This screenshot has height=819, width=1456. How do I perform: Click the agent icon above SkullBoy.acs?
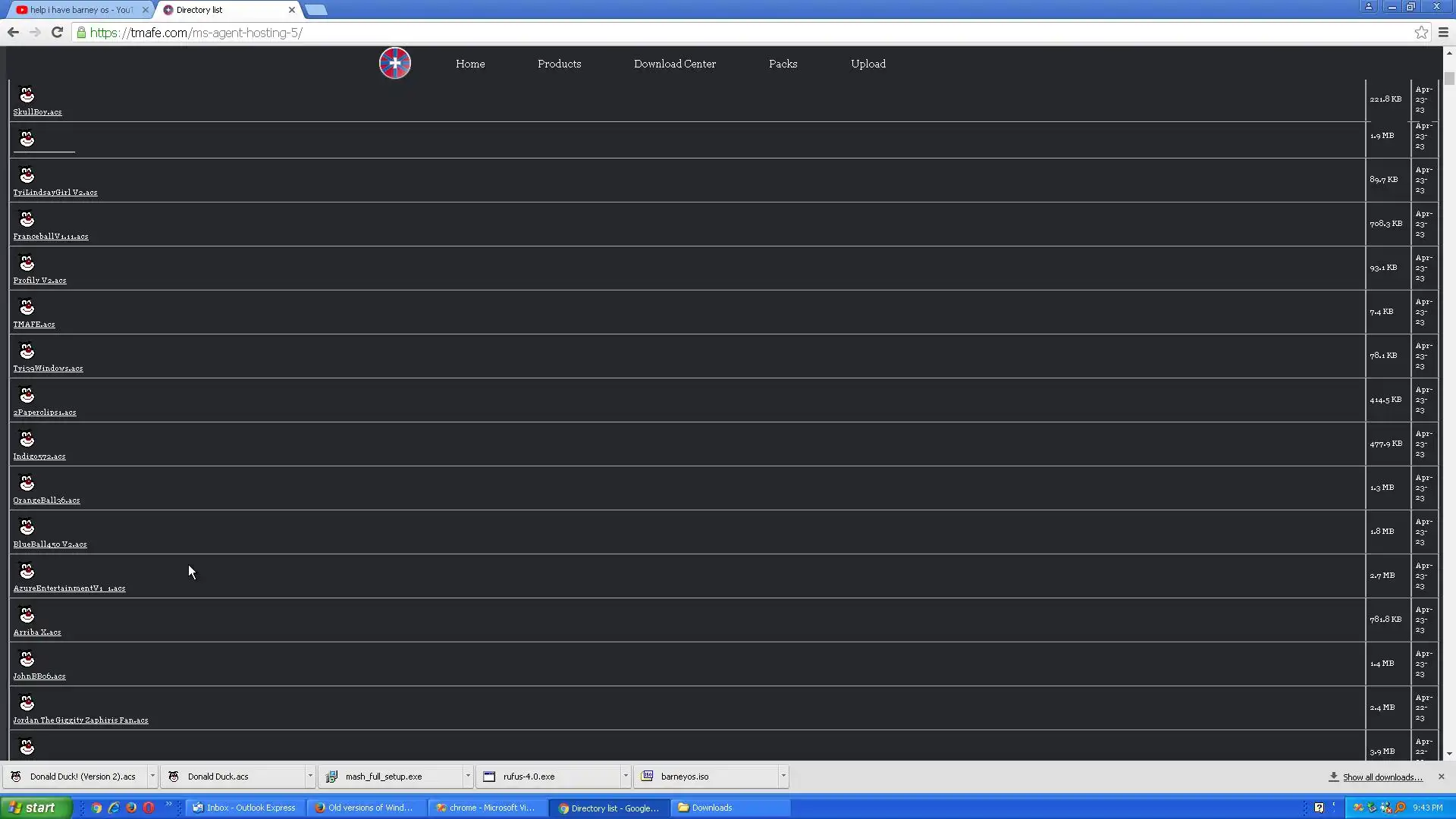pos(27,95)
